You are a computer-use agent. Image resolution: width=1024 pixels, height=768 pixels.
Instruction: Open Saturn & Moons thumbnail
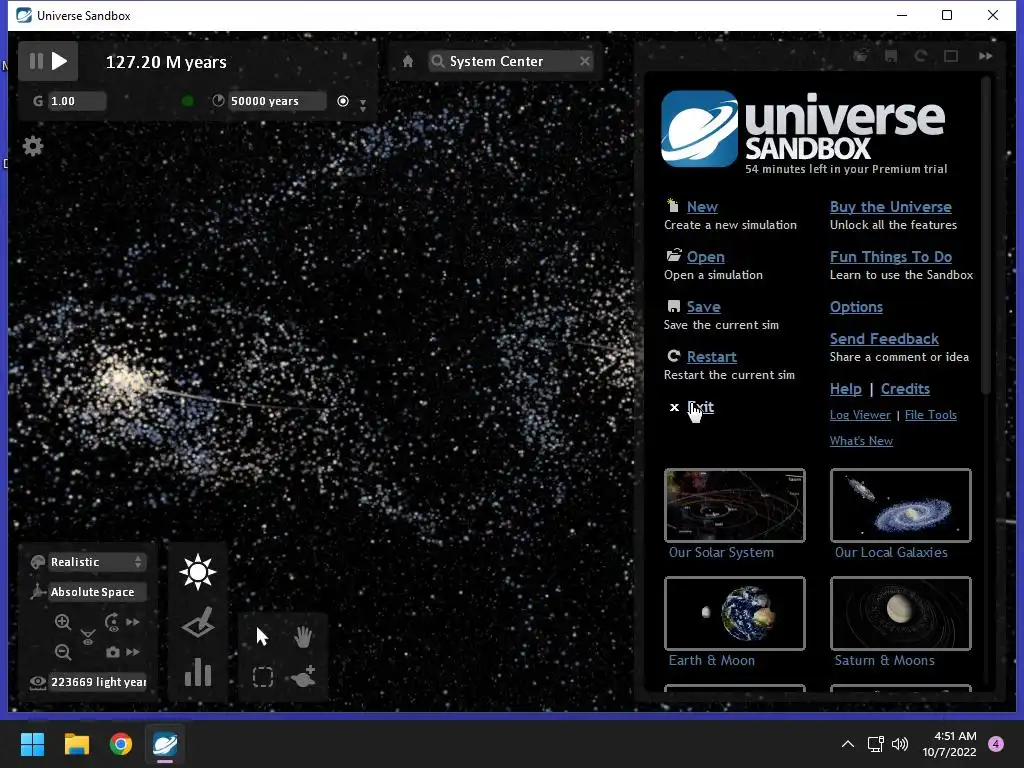coord(900,613)
